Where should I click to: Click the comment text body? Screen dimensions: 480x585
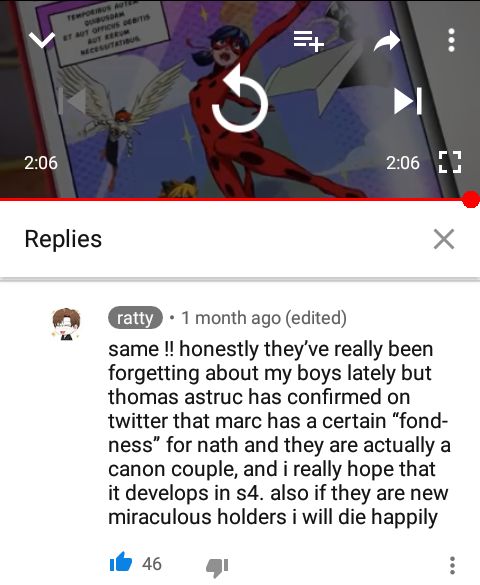(x=279, y=433)
